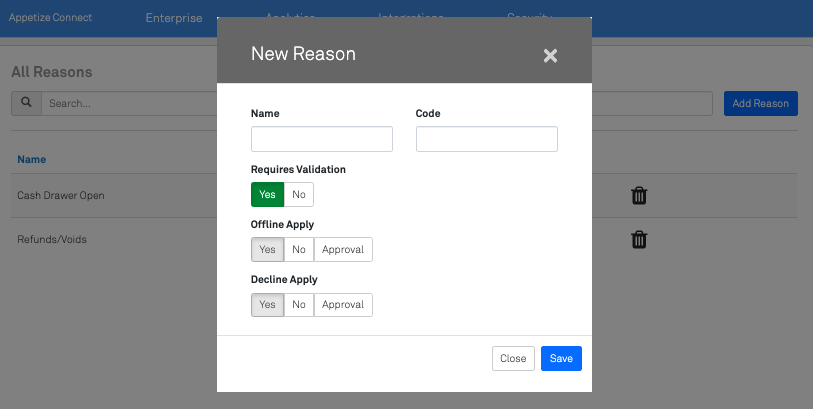Delete the Cash Drawer Open reason
Image resolution: width=813 pixels, height=409 pixels.
click(639, 196)
